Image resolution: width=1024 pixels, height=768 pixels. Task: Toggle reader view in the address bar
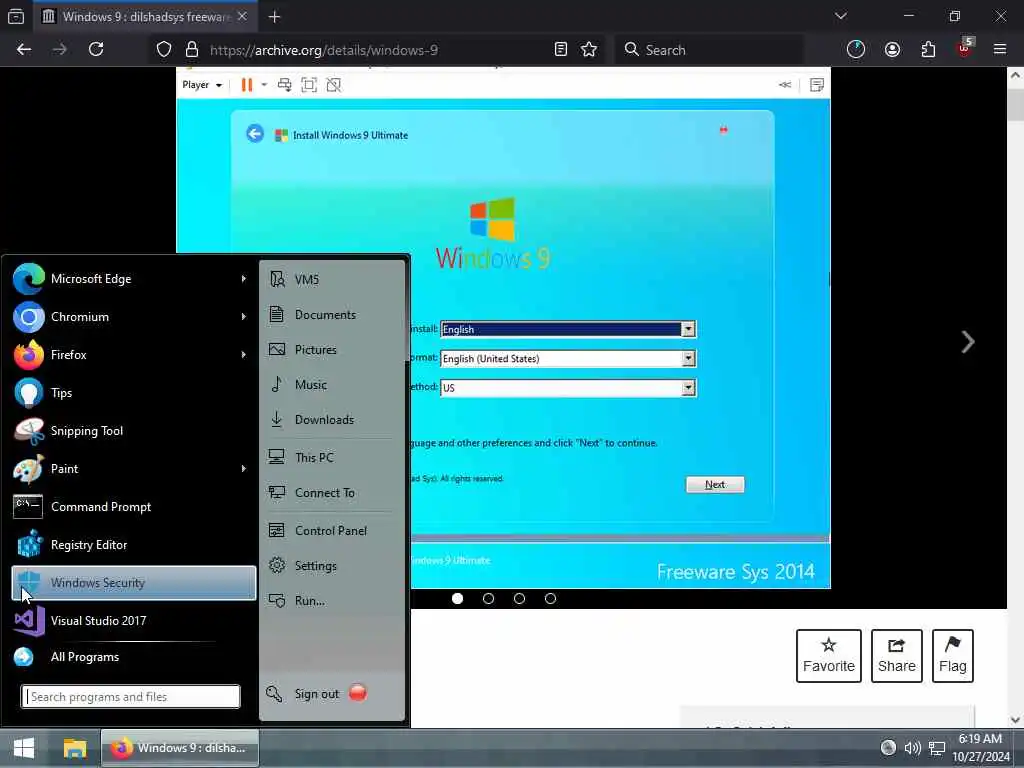pos(560,50)
